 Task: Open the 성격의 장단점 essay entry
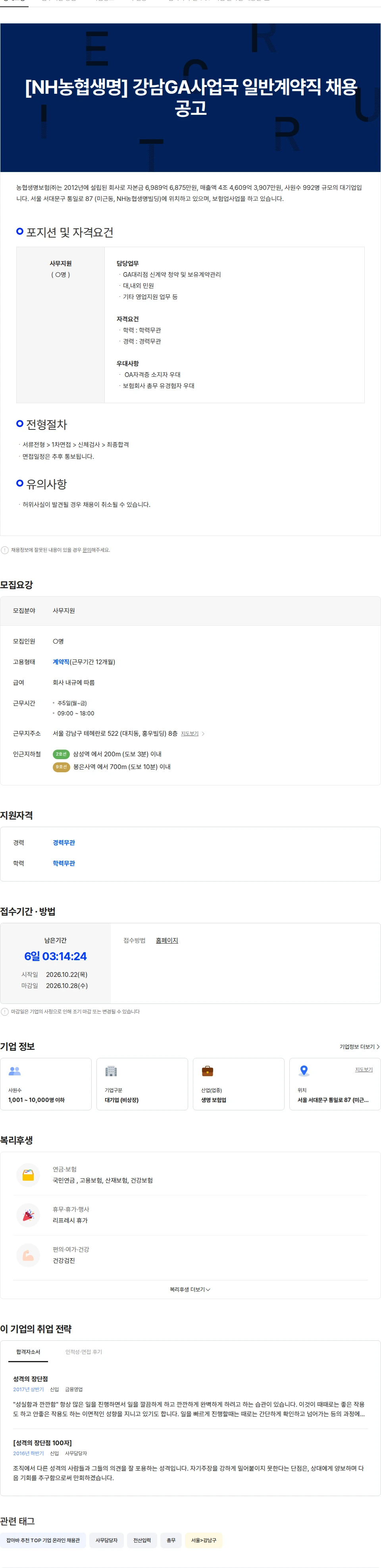[x=190, y=1396]
